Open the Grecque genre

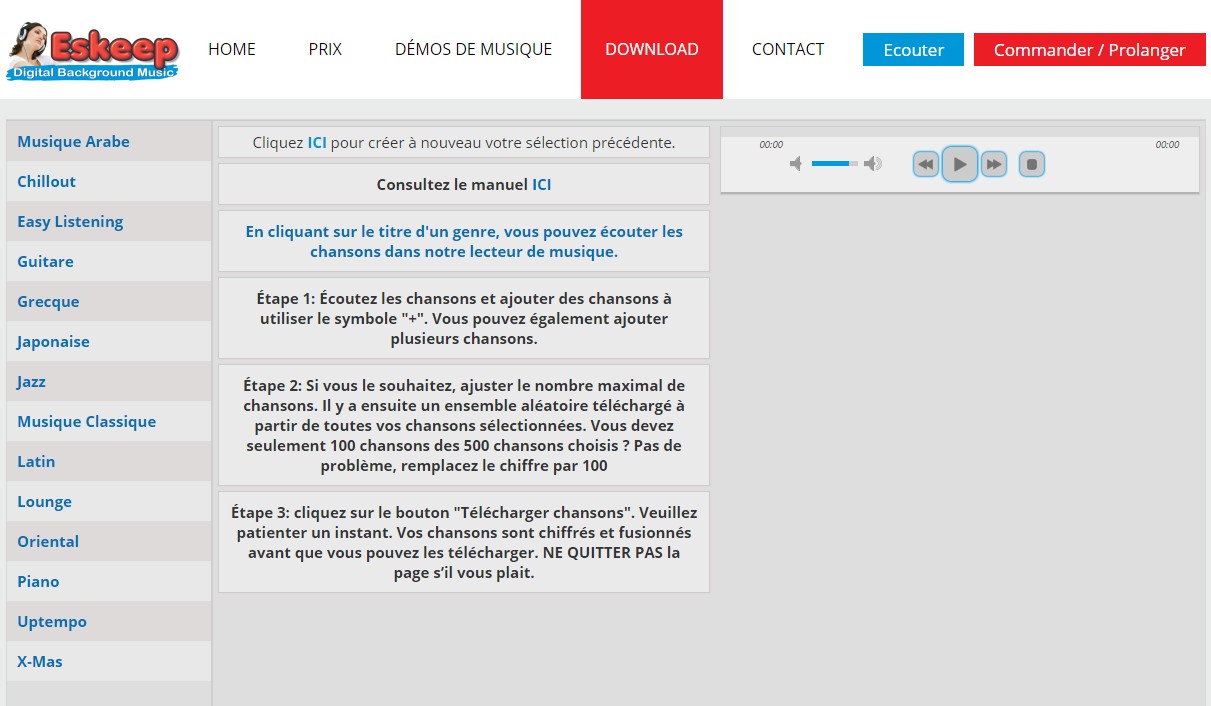(x=109, y=301)
